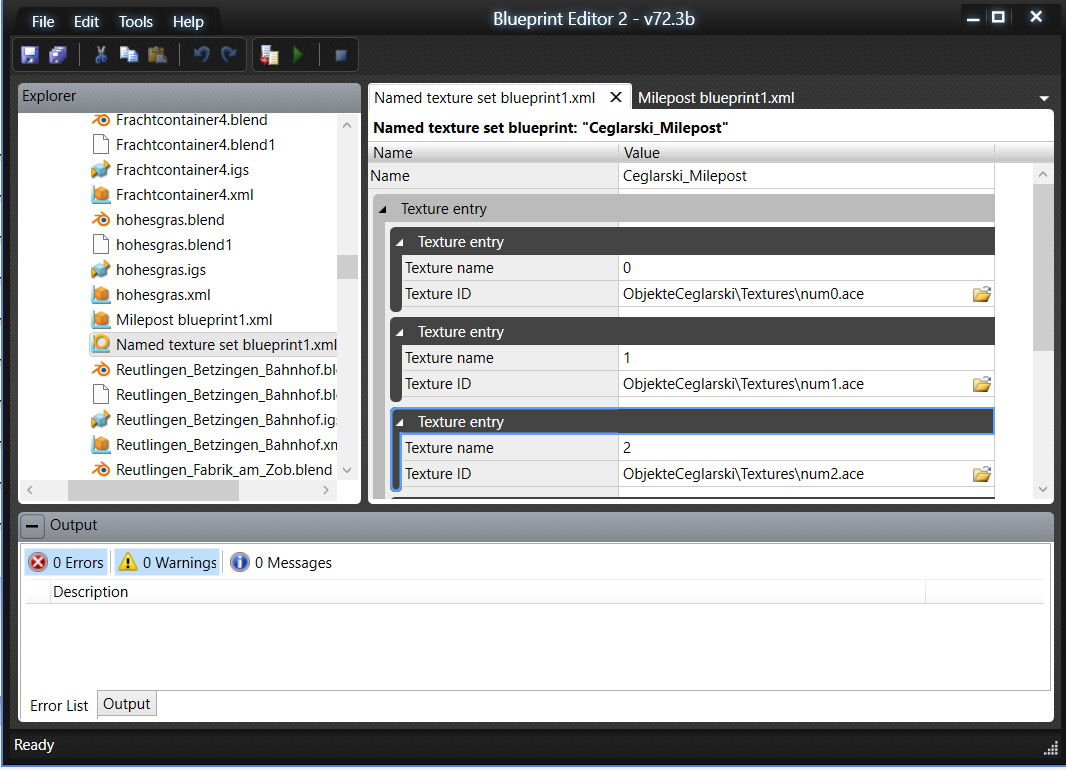Click the Redo arrow icon

(229, 55)
